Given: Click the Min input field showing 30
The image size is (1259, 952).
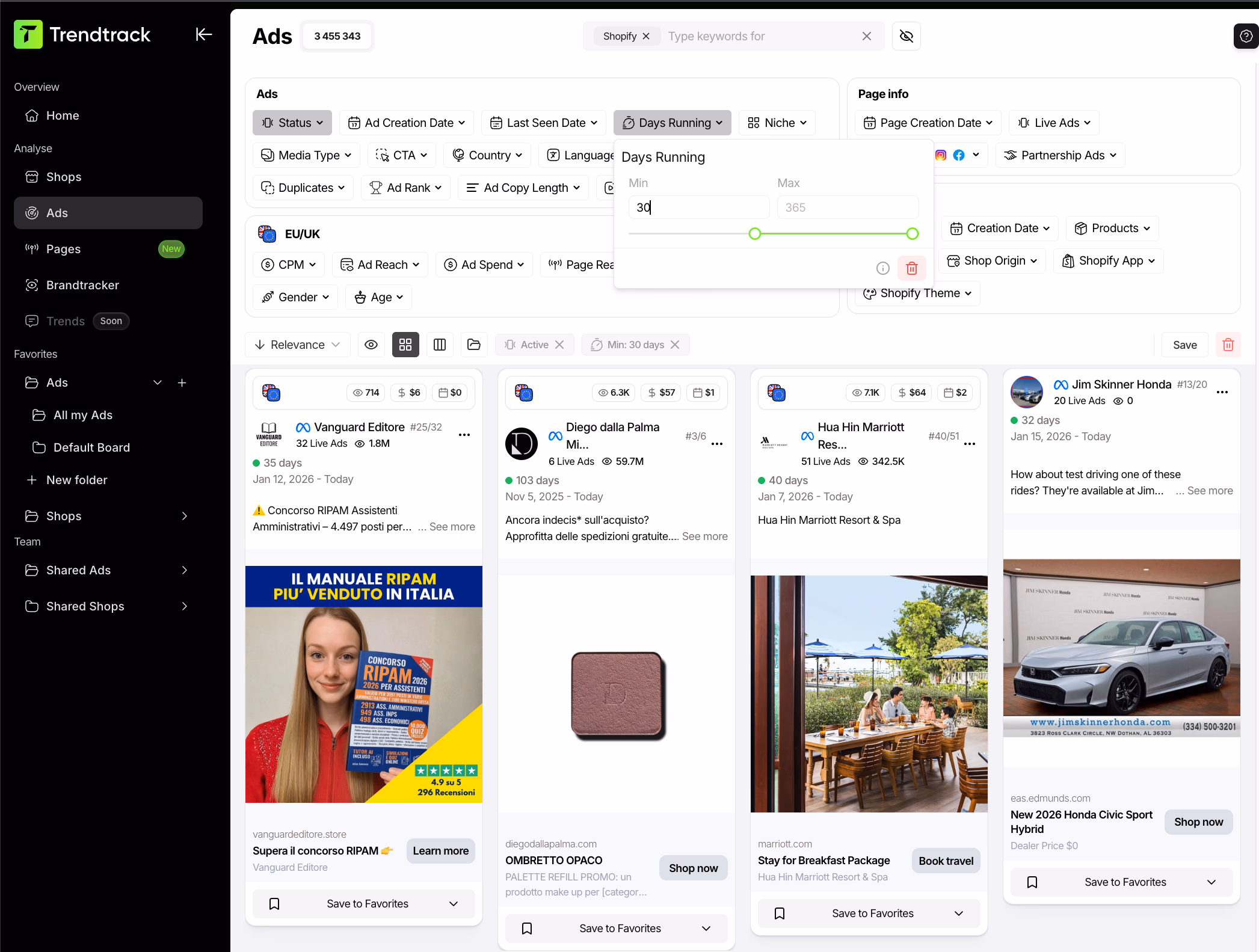Looking at the screenshot, I should [x=698, y=207].
